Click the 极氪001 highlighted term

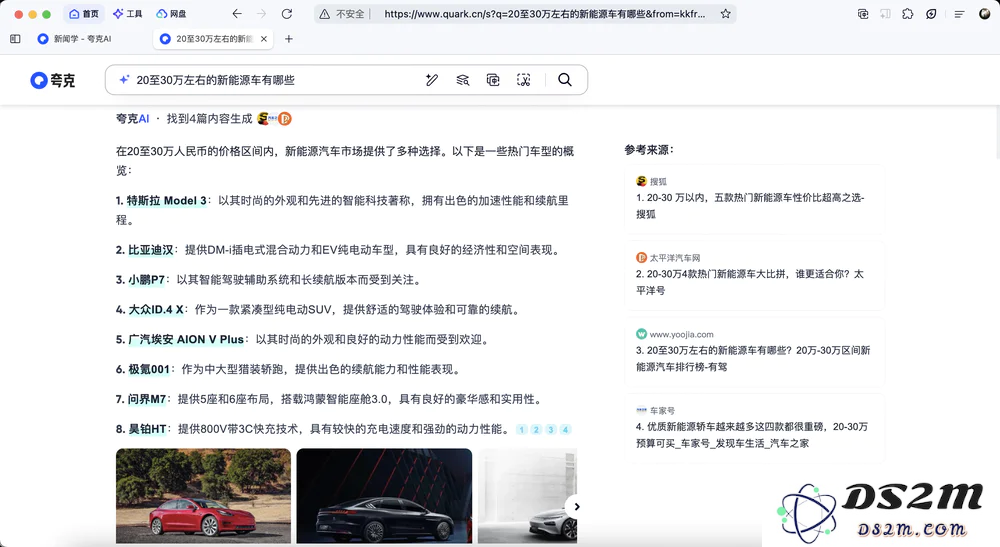pos(149,369)
